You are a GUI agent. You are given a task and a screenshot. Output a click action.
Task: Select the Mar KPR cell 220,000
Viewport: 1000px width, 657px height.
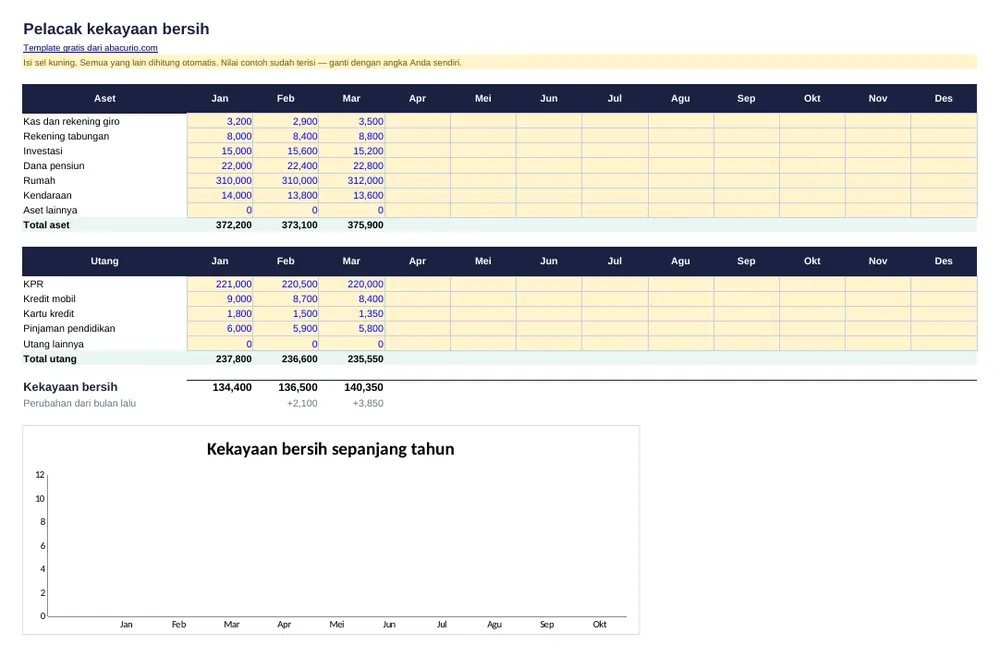click(x=352, y=284)
